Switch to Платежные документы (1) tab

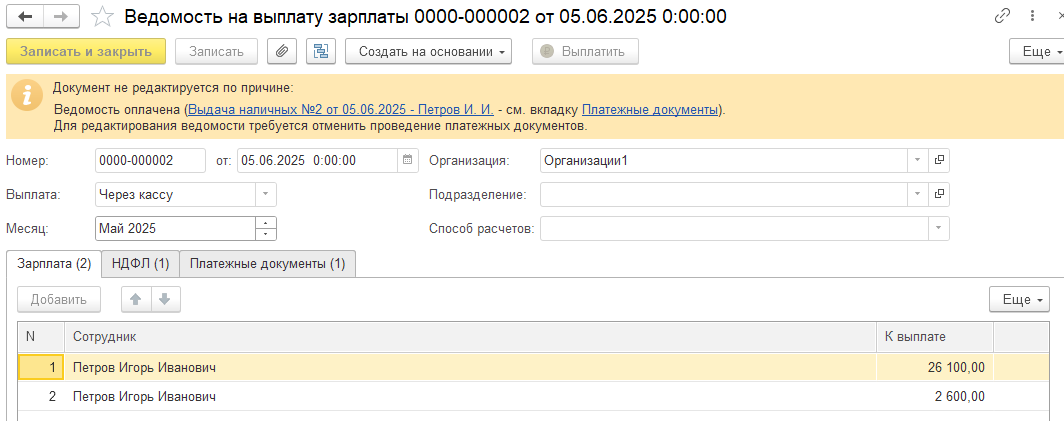(267, 264)
